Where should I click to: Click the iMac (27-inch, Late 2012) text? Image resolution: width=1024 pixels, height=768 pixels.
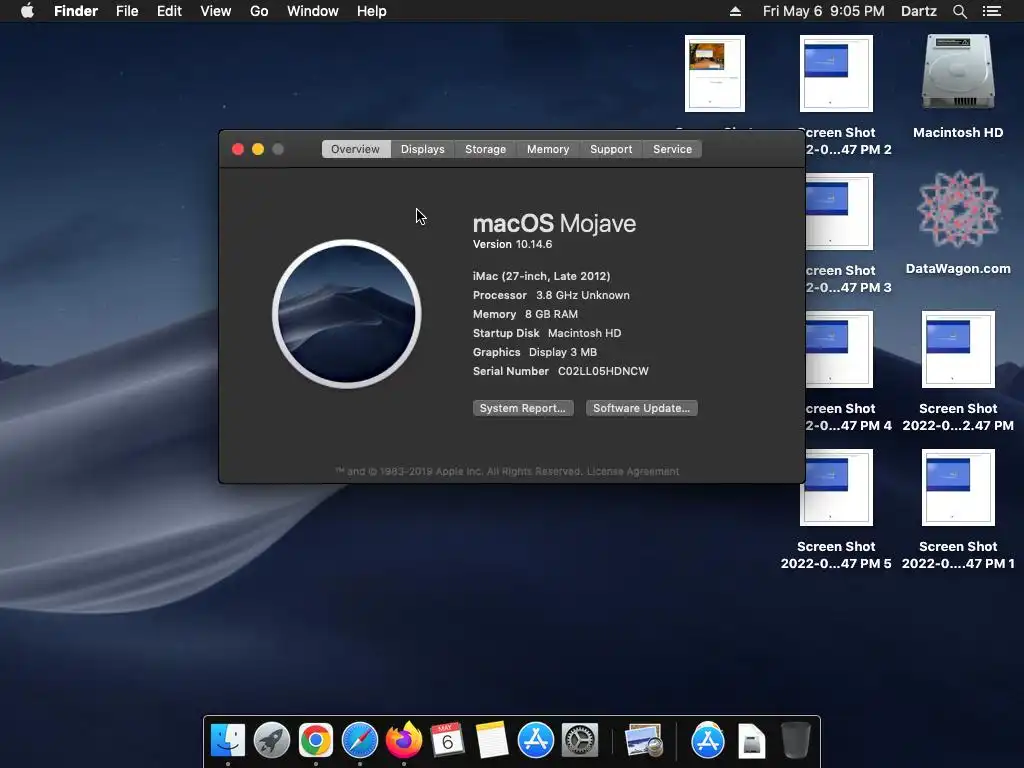[x=541, y=276]
